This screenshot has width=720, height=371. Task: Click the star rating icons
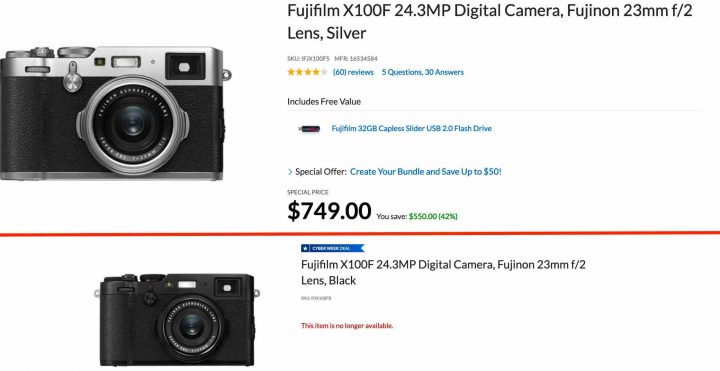(308, 72)
